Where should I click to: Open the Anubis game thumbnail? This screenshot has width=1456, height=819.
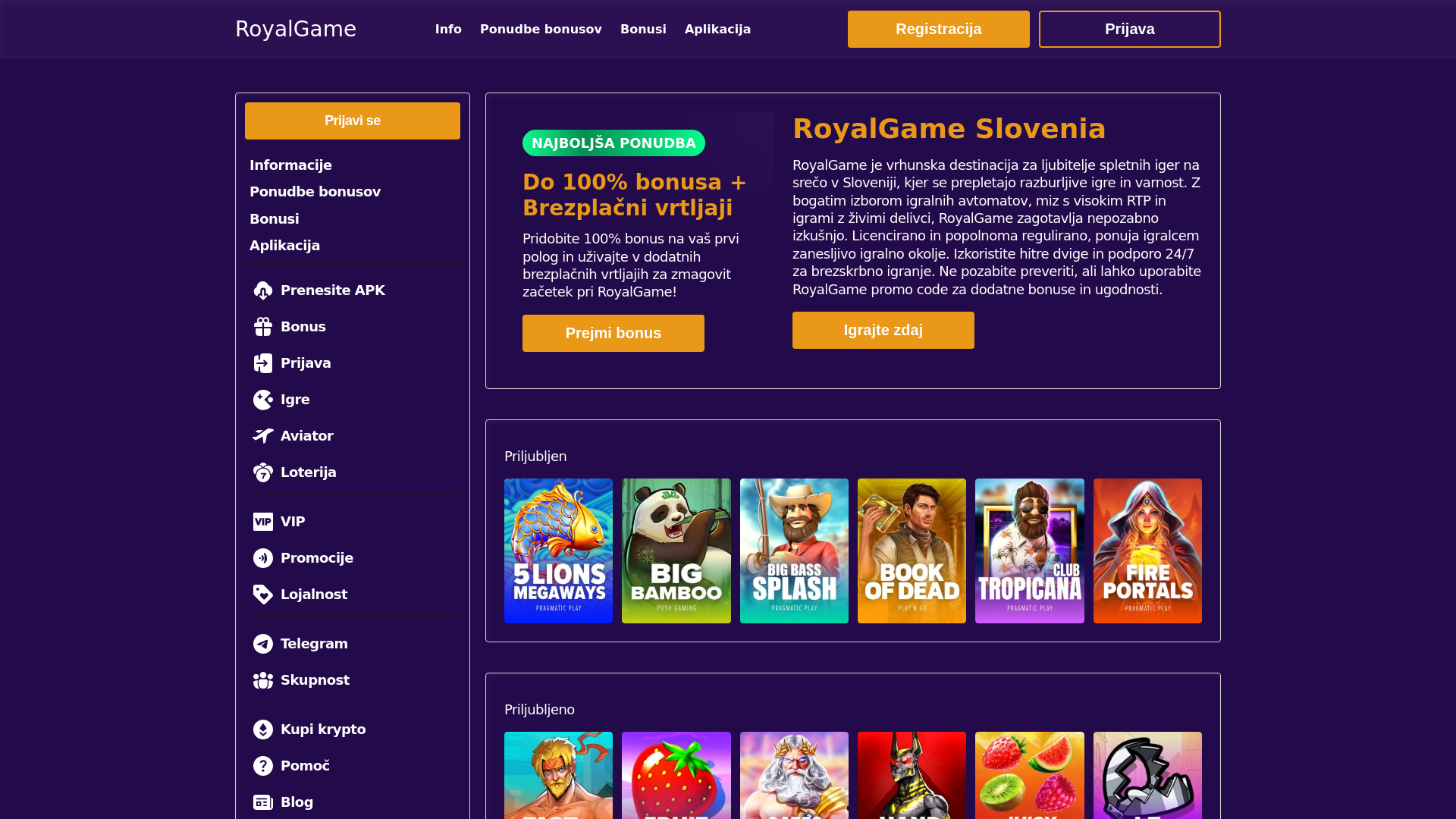[x=912, y=775]
